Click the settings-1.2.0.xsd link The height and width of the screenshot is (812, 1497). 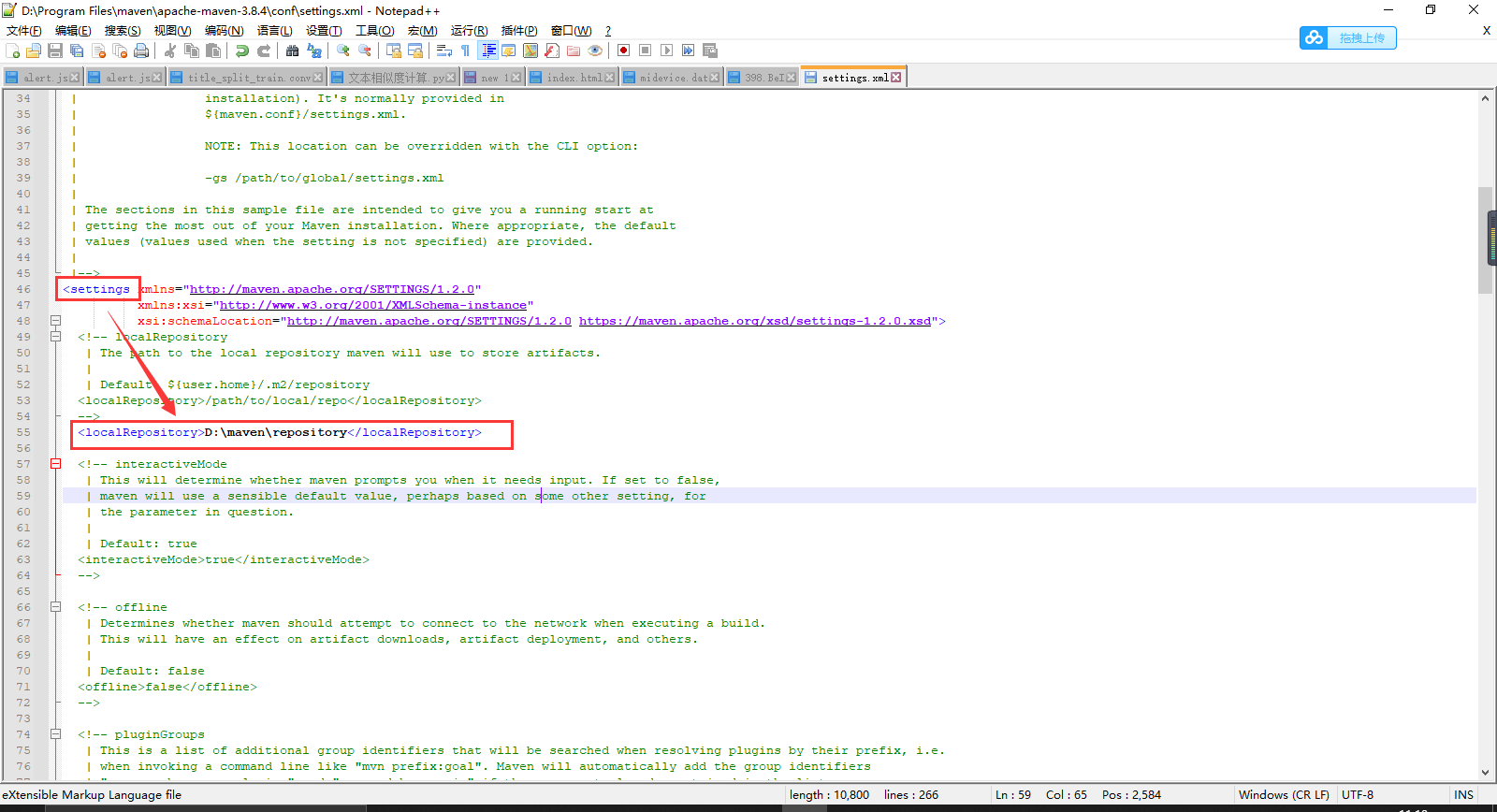(755, 321)
